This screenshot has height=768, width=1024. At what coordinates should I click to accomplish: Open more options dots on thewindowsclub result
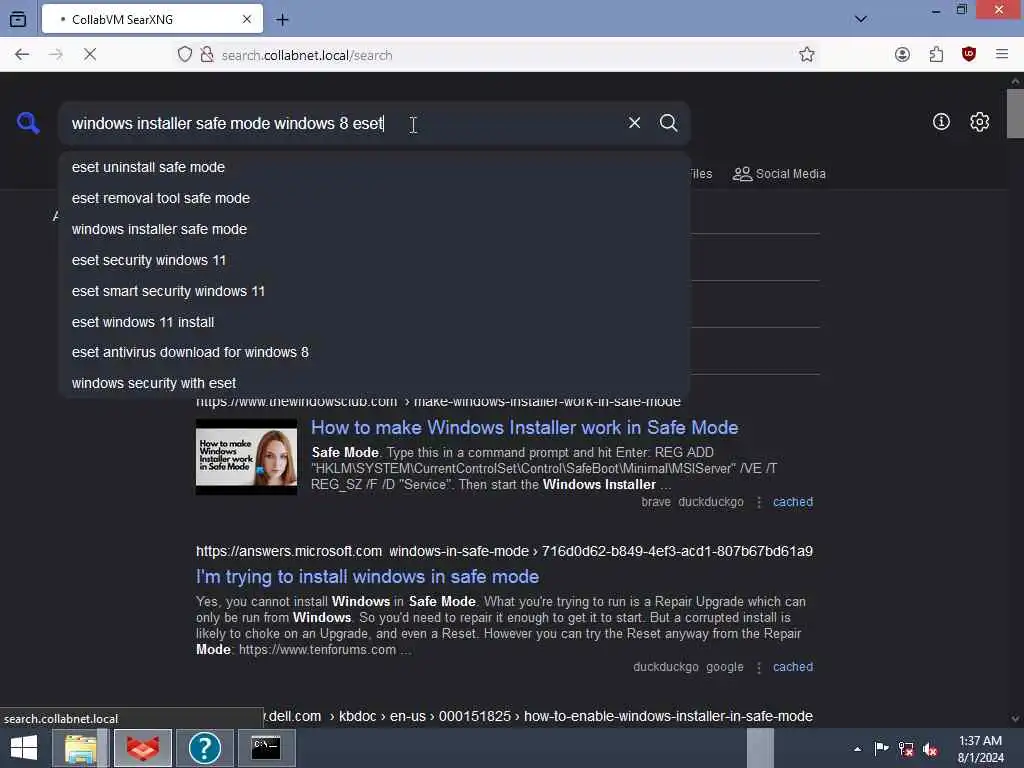pyautogui.click(x=759, y=502)
